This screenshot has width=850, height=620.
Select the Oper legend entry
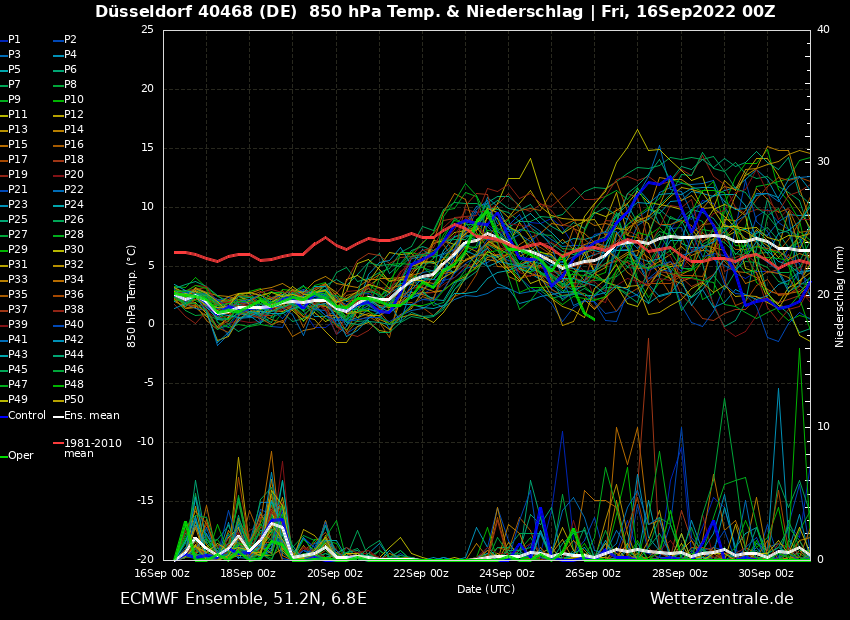(21, 455)
